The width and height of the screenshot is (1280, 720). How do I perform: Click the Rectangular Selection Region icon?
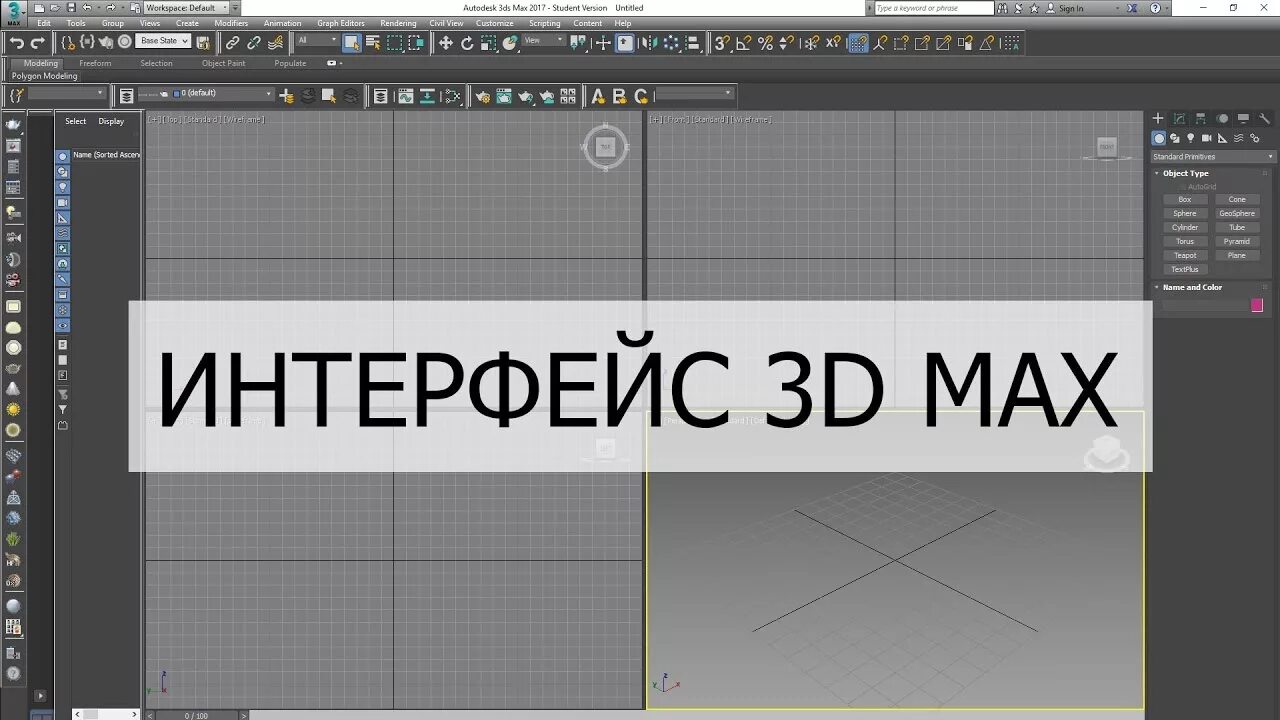tap(395, 43)
